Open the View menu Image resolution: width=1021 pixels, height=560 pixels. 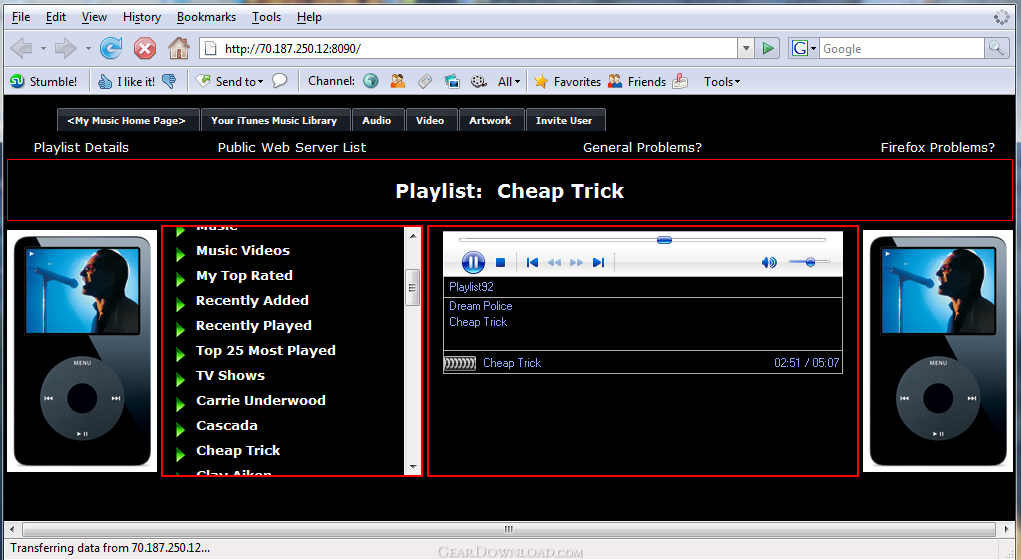[94, 17]
